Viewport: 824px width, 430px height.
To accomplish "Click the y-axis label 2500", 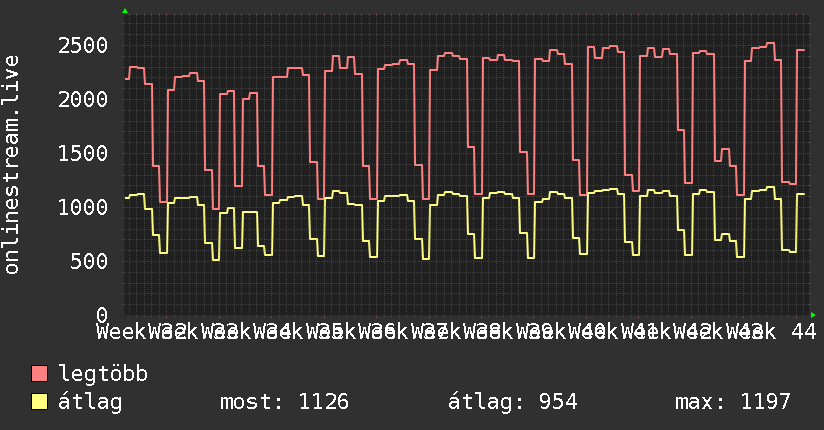I will pos(83,46).
